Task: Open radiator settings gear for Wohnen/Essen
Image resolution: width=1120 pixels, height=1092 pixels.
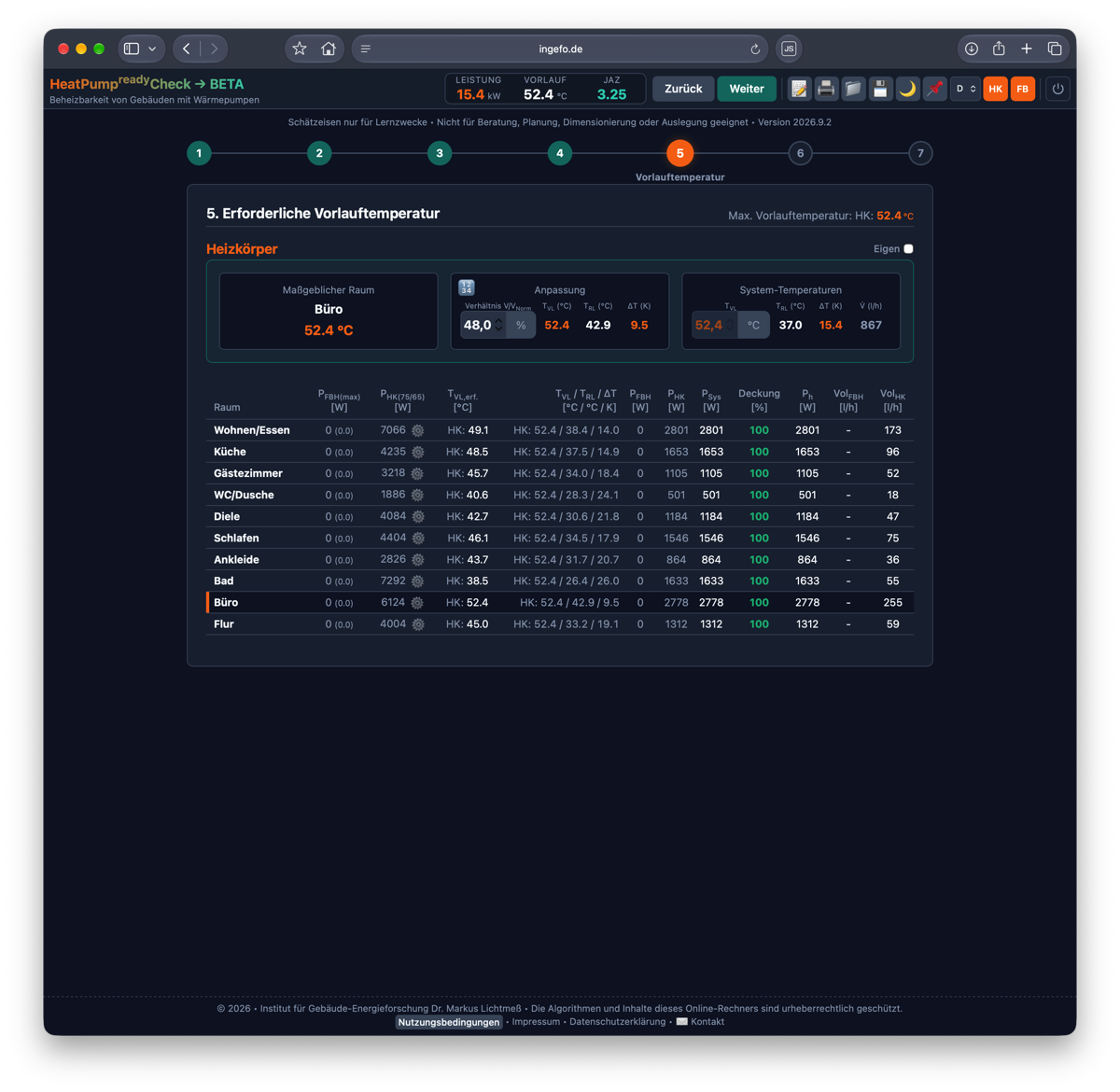Action: [x=418, y=431]
